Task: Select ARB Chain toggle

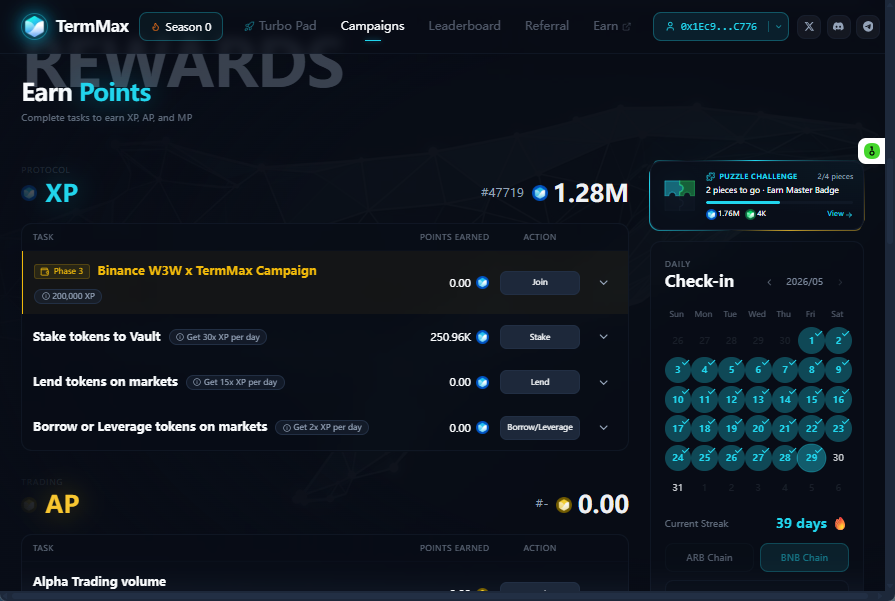Action: click(x=709, y=558)
